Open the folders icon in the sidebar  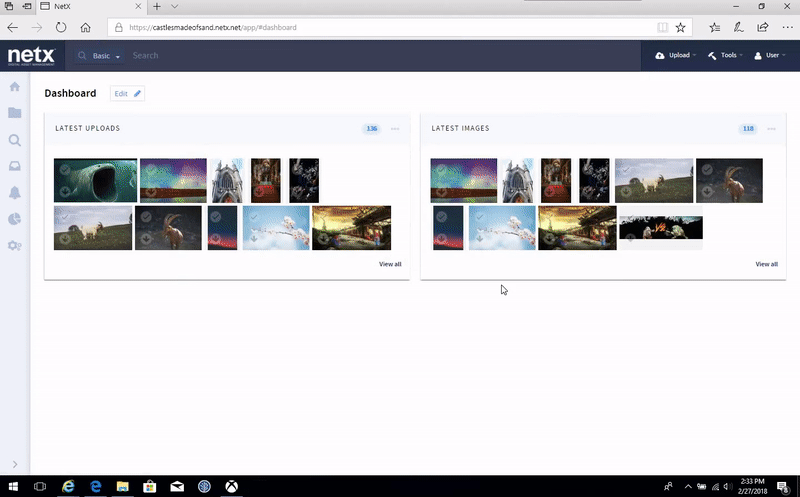tap(15, 113)
